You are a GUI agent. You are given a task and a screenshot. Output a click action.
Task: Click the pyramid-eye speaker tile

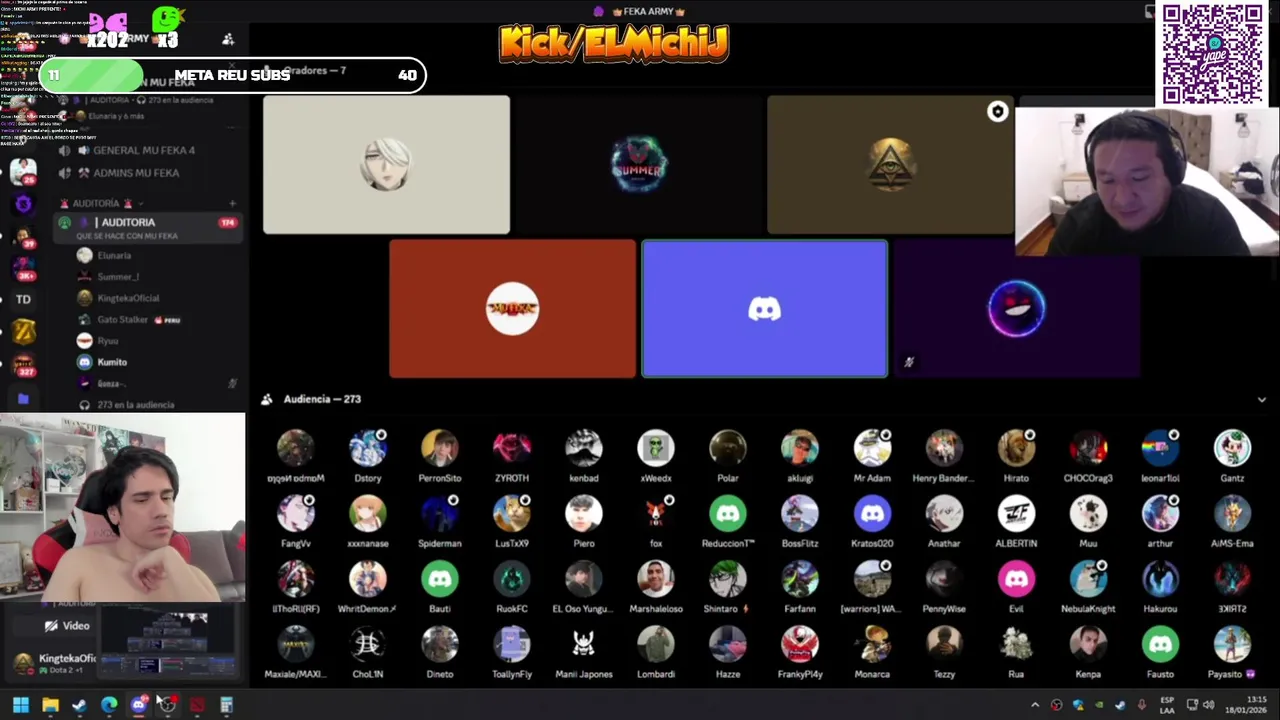[890, 165]
